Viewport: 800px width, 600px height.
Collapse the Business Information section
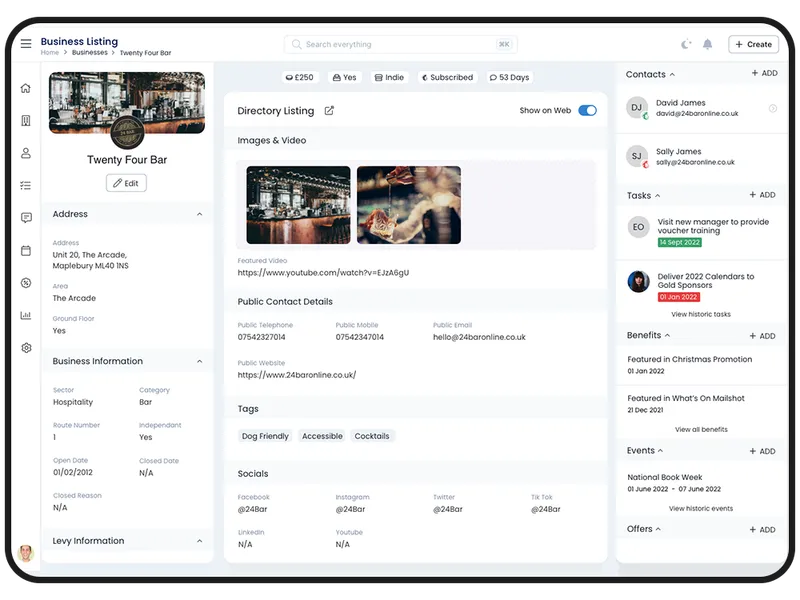coord(199,361)
